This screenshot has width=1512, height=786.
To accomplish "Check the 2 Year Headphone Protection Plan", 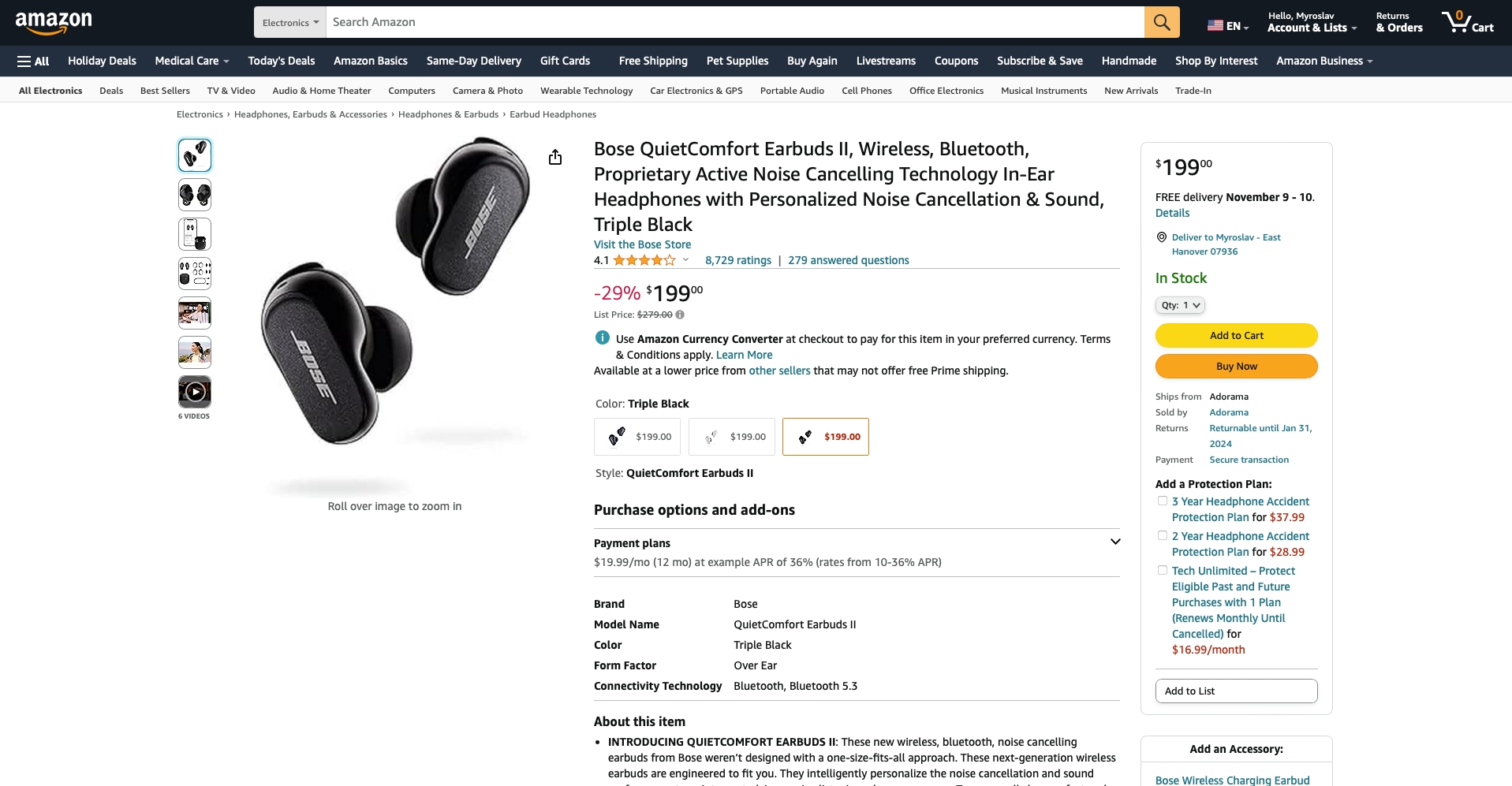I will [1163, 535].
